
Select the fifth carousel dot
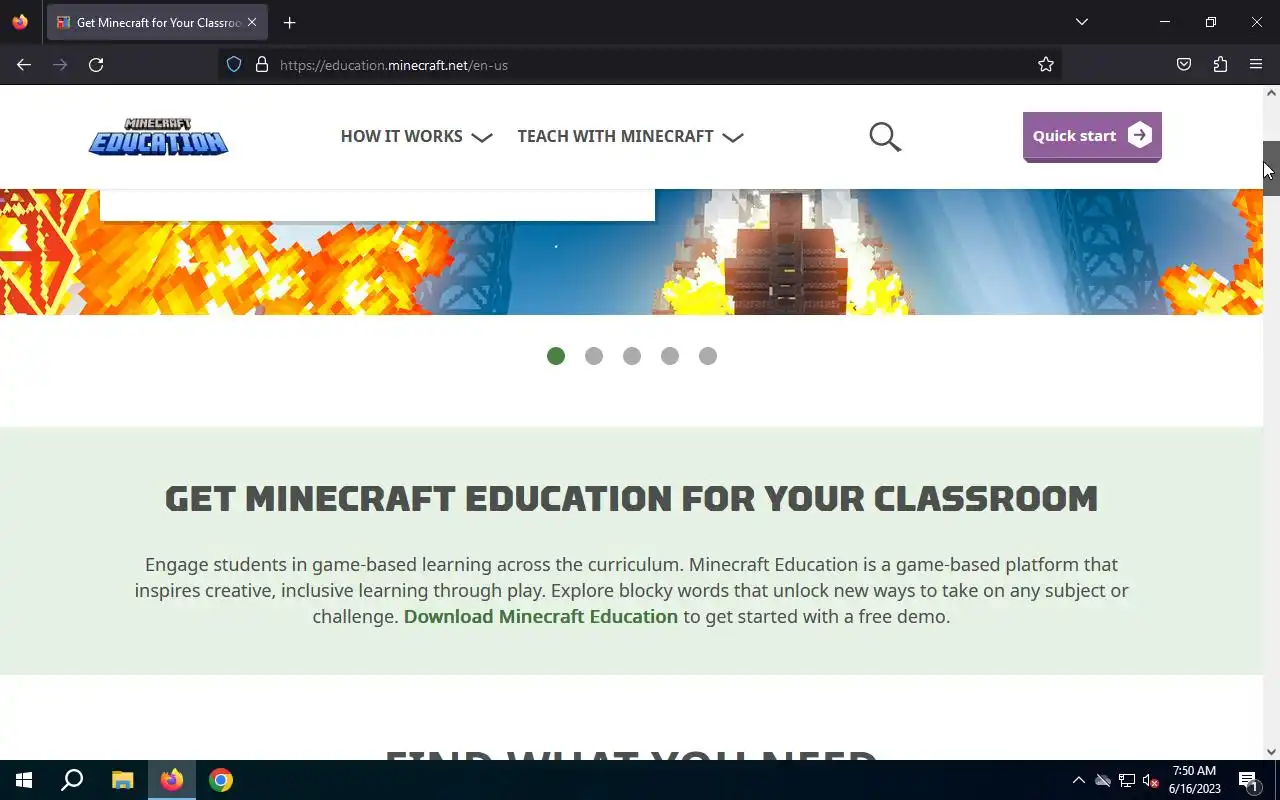[708, 356]
